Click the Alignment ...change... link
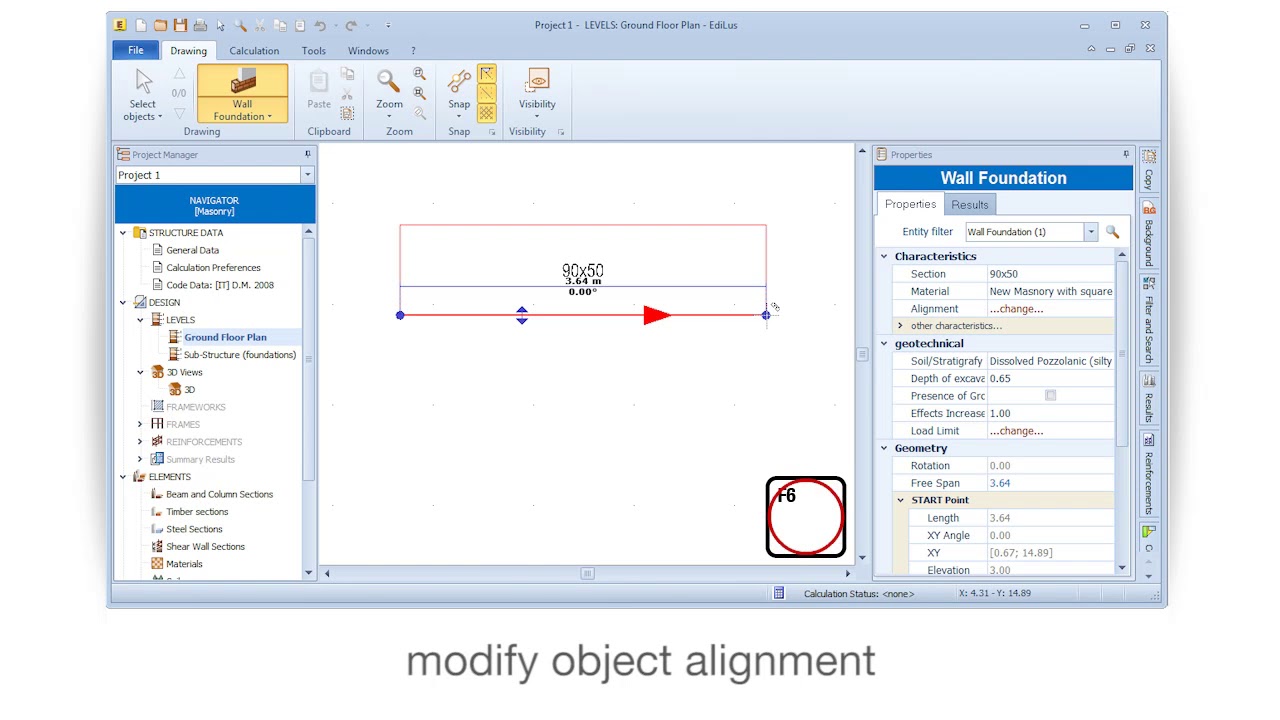Screen dimensions: 1280x720 click(1016, 309)
